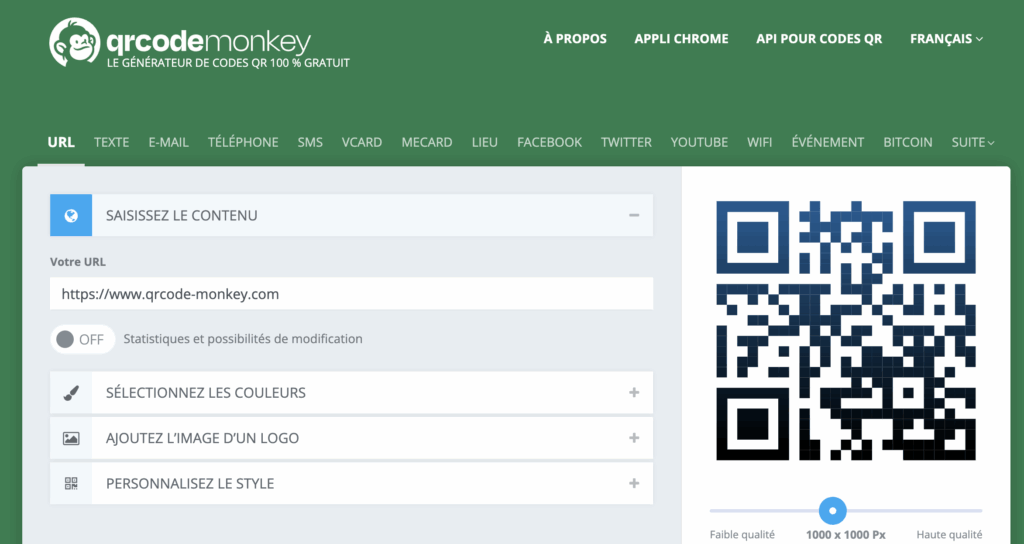Switch to the Facebook tab
Viewport: 1024px width, 544px height.
[549, 142]
